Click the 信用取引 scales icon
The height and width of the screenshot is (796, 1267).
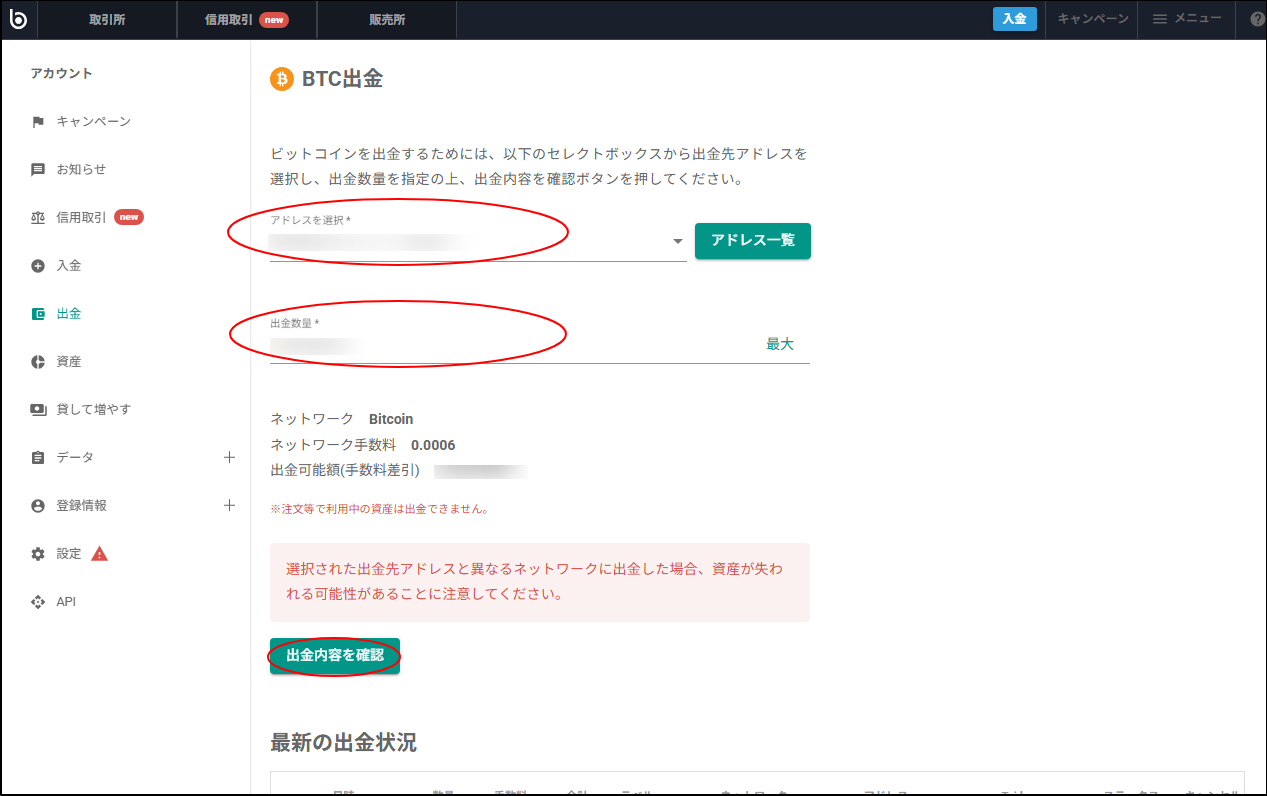click(37, 216)
